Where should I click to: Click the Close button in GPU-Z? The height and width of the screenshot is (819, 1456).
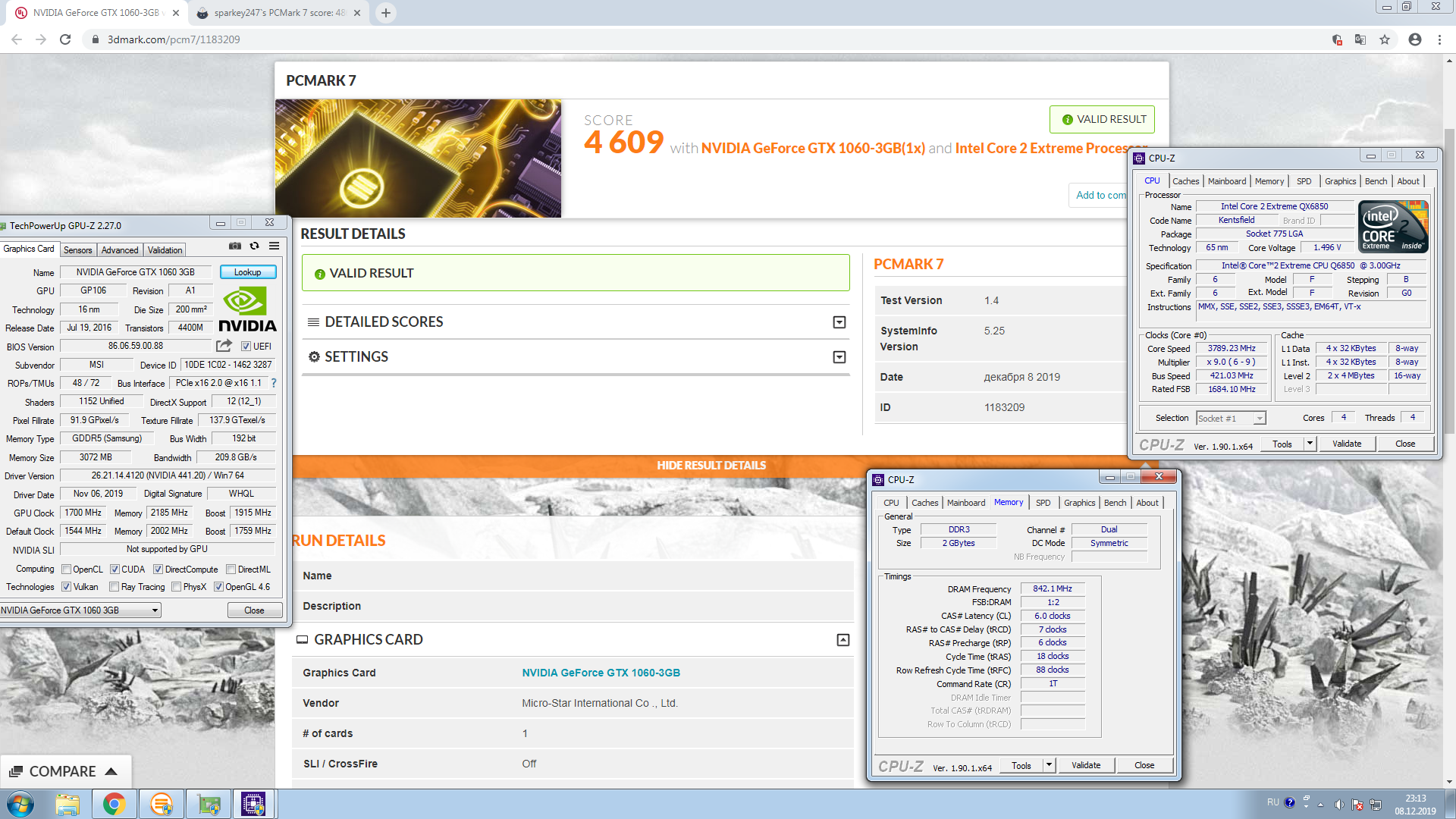click(x=254, y=610)
